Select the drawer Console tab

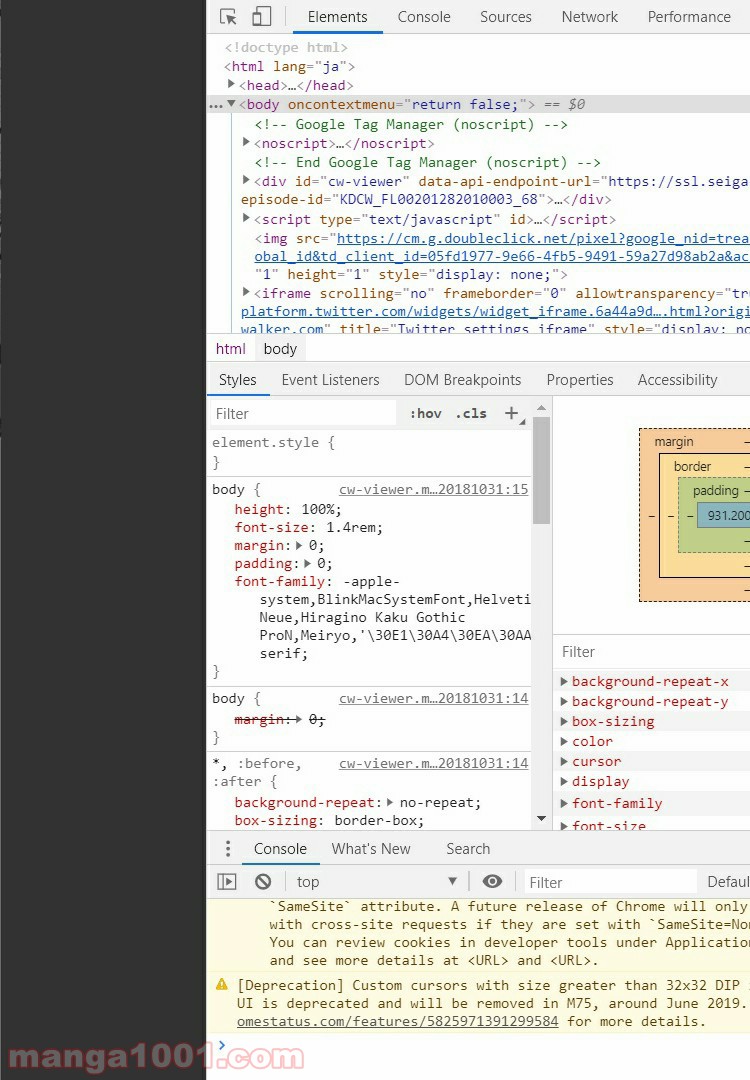pyautogui.click(x=280, y=849)
